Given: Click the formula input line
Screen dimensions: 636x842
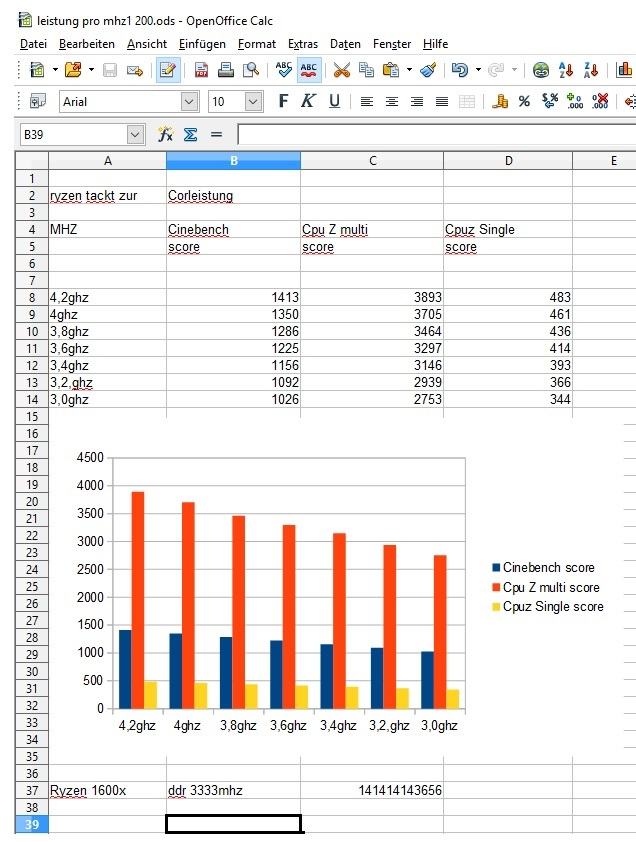Looking at the screenshot, I should (437, 134).
